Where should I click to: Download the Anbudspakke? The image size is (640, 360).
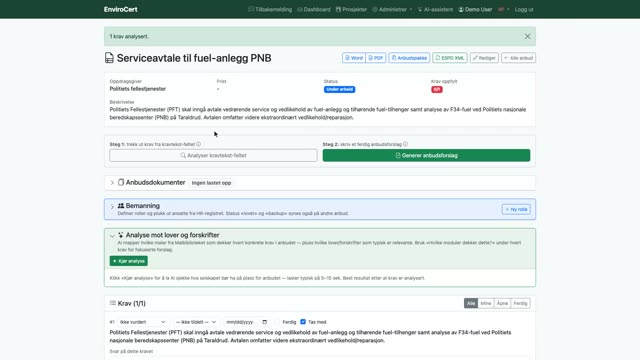tap(409, 58)
